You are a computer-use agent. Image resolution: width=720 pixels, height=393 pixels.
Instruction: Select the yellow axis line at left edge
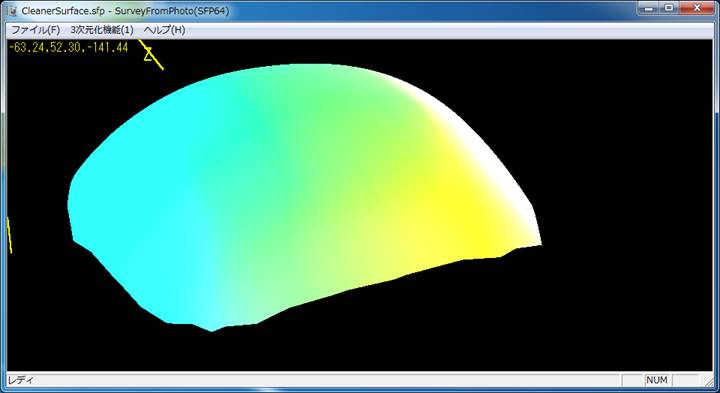click(9, 235)
